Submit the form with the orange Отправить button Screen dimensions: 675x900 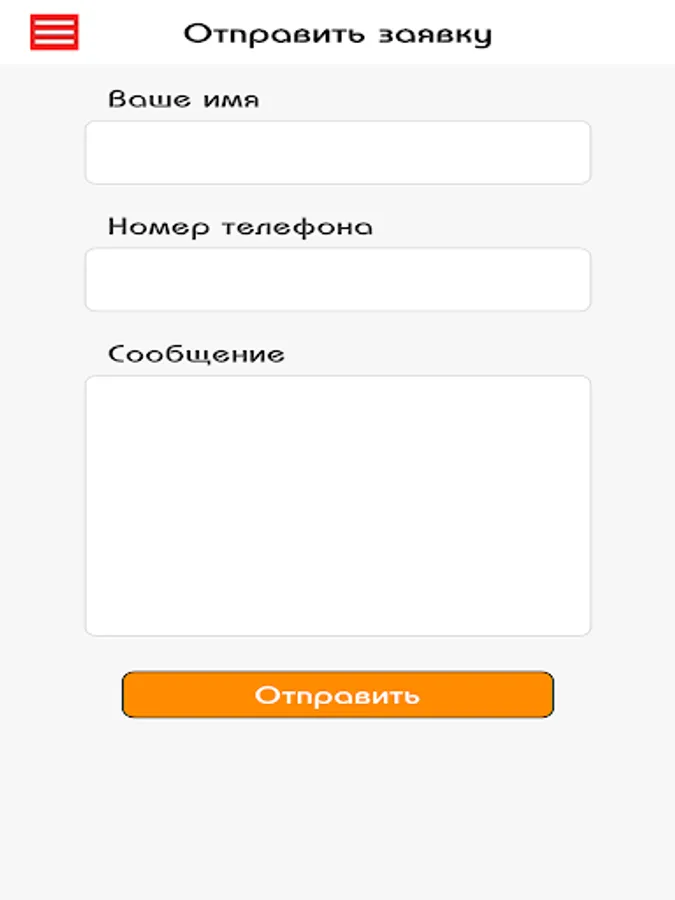pyautogui.click(x=338, y=695)
